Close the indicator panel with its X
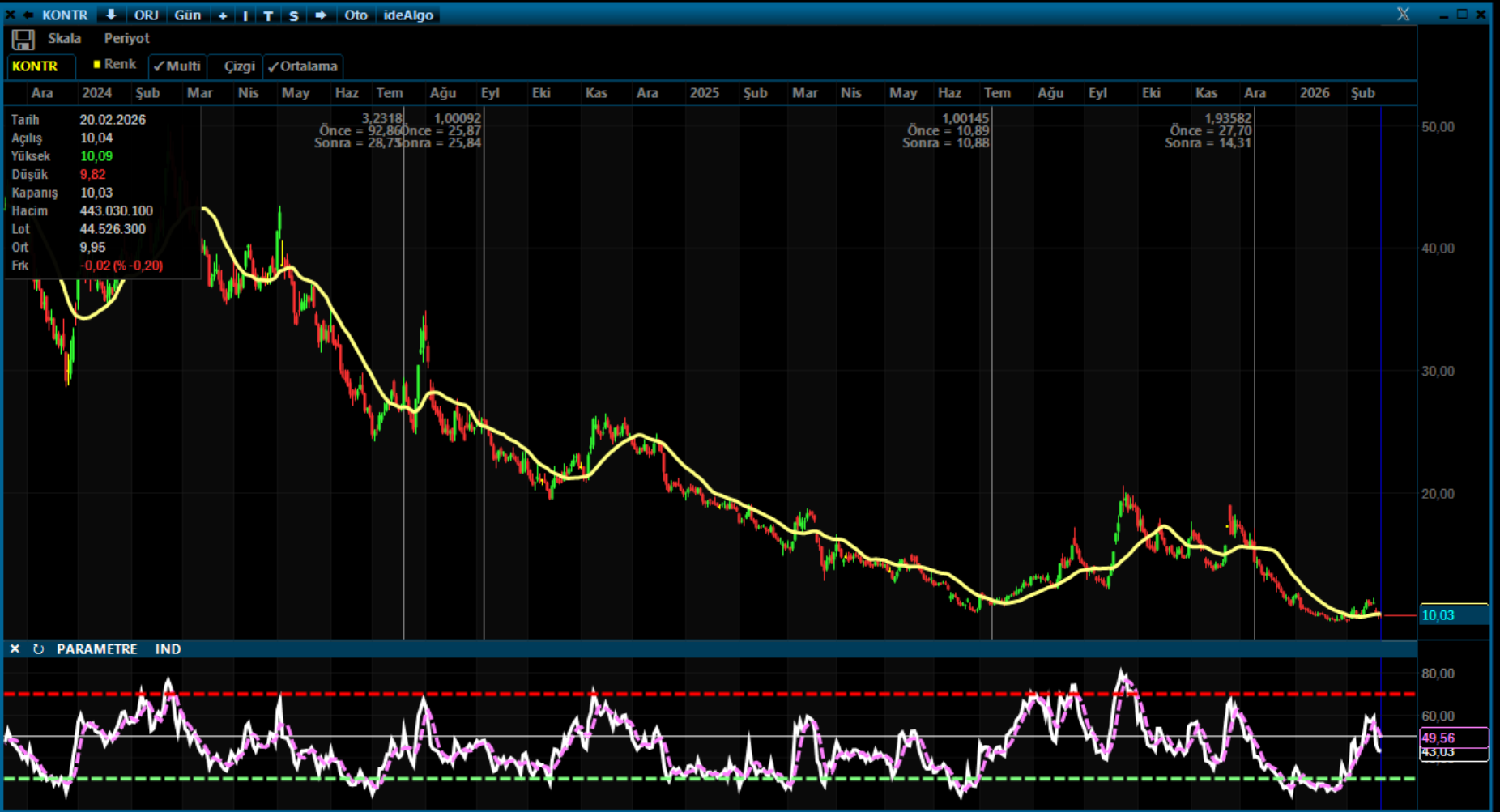 click(x=15, y=649)
